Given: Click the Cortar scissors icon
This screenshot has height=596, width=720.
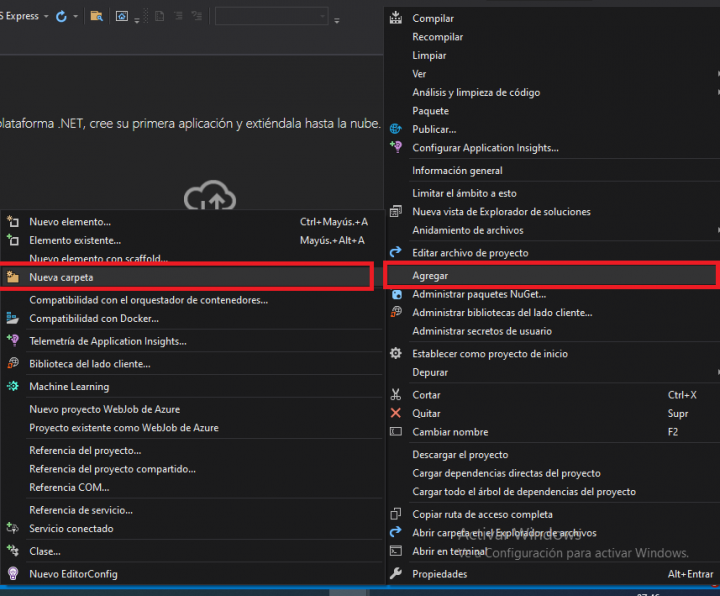Looking at the screenshot, I should 396,395.
